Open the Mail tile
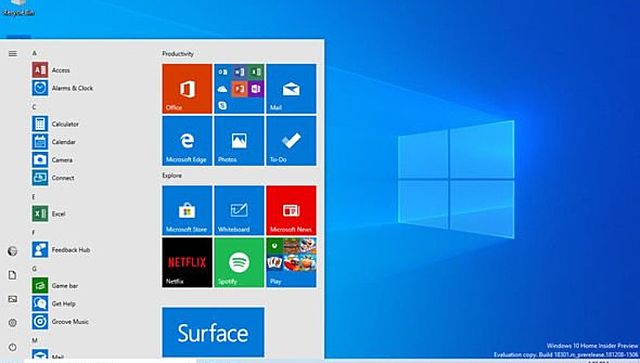640x363 pixels. point(291,89)
